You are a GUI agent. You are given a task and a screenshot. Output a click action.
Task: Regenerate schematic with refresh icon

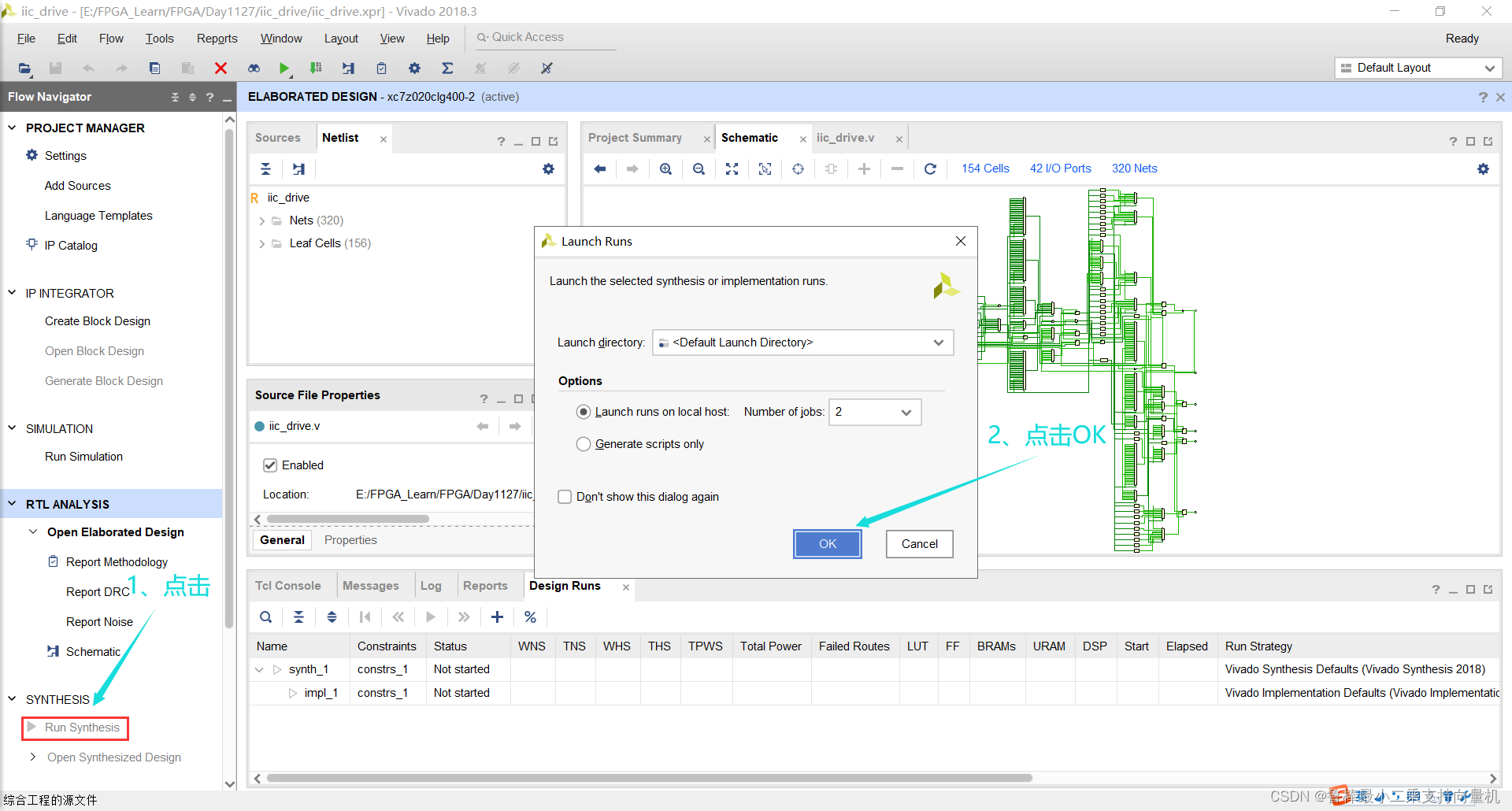(930, 168)
